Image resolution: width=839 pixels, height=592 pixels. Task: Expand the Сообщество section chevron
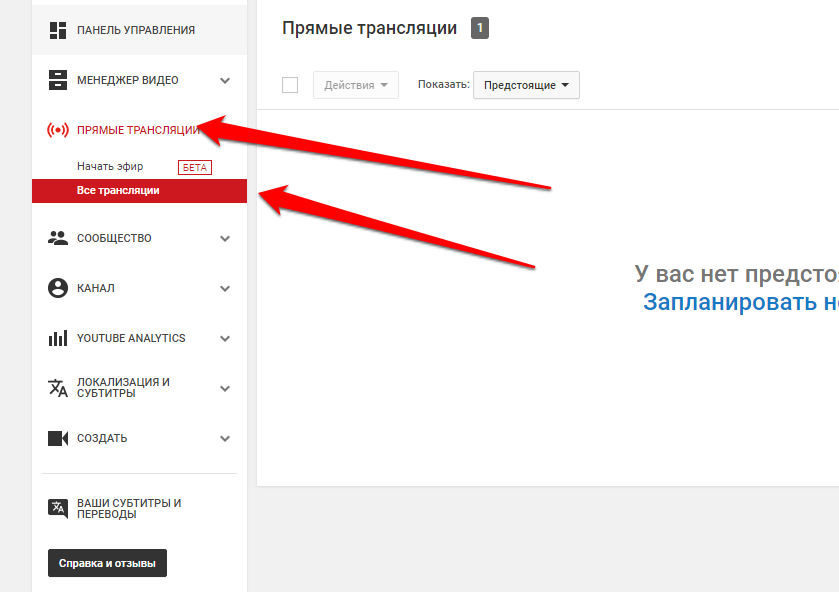point(225,239)
